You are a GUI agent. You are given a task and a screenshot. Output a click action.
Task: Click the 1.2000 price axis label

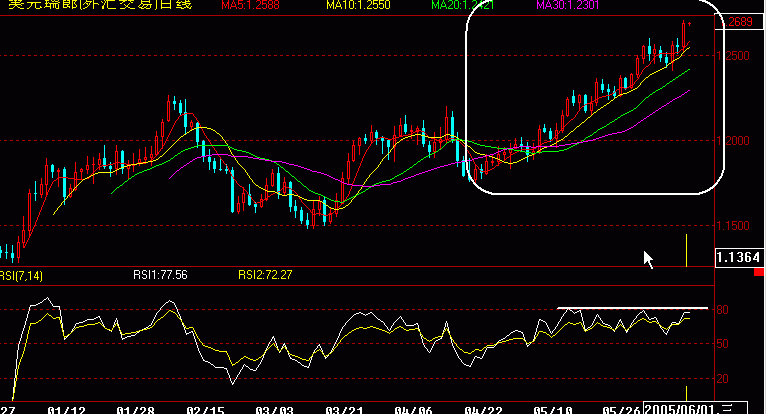click(x=733, y=141)
